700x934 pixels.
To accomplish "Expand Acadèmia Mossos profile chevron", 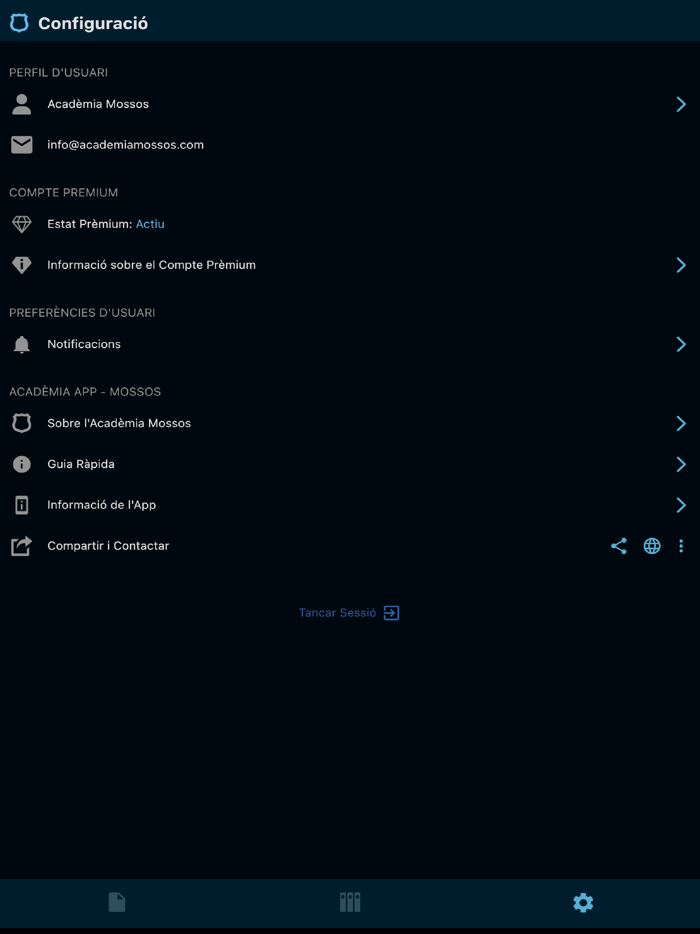I will coord(681,104).
